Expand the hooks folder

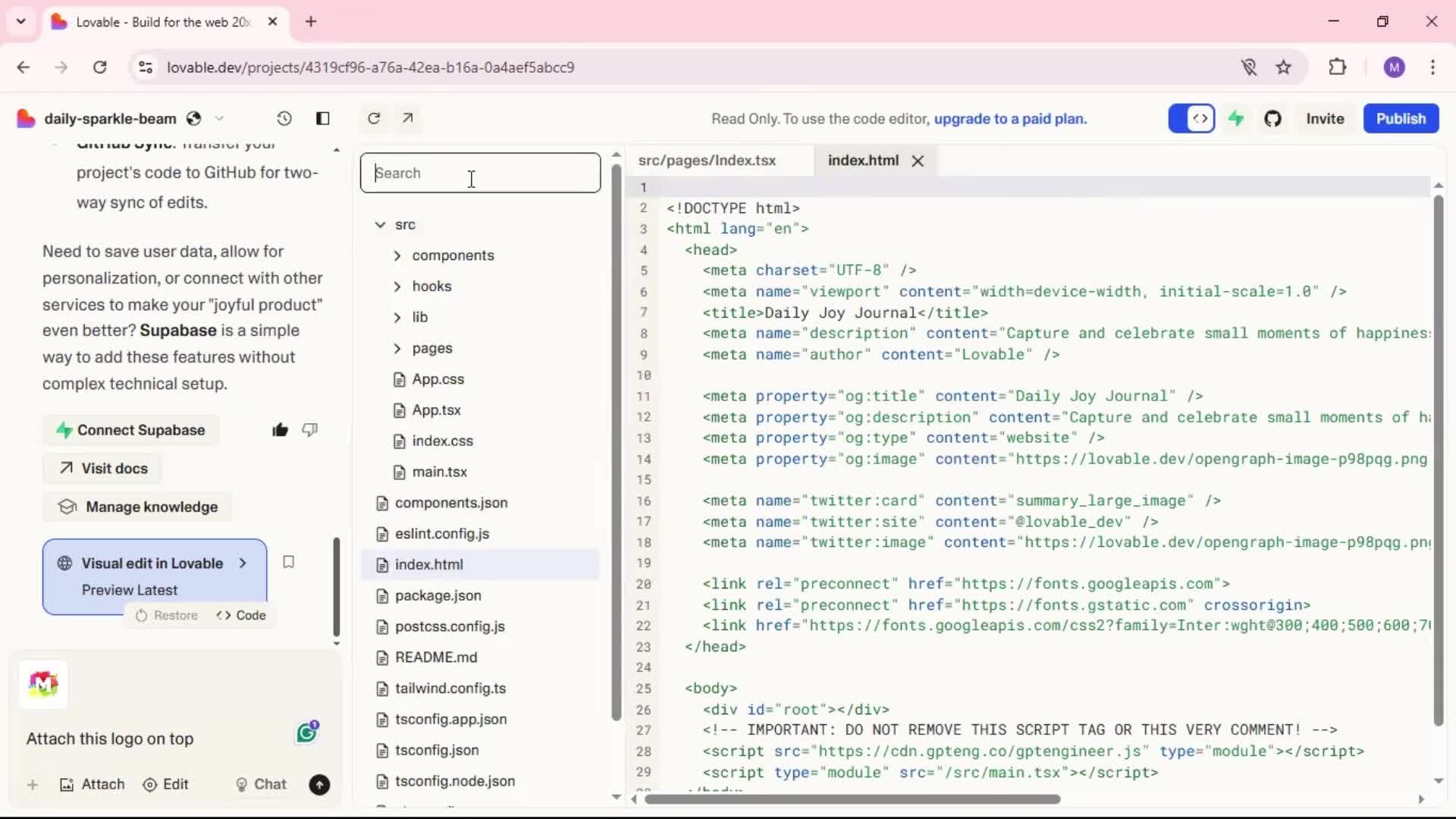click(x=397, y=287)
